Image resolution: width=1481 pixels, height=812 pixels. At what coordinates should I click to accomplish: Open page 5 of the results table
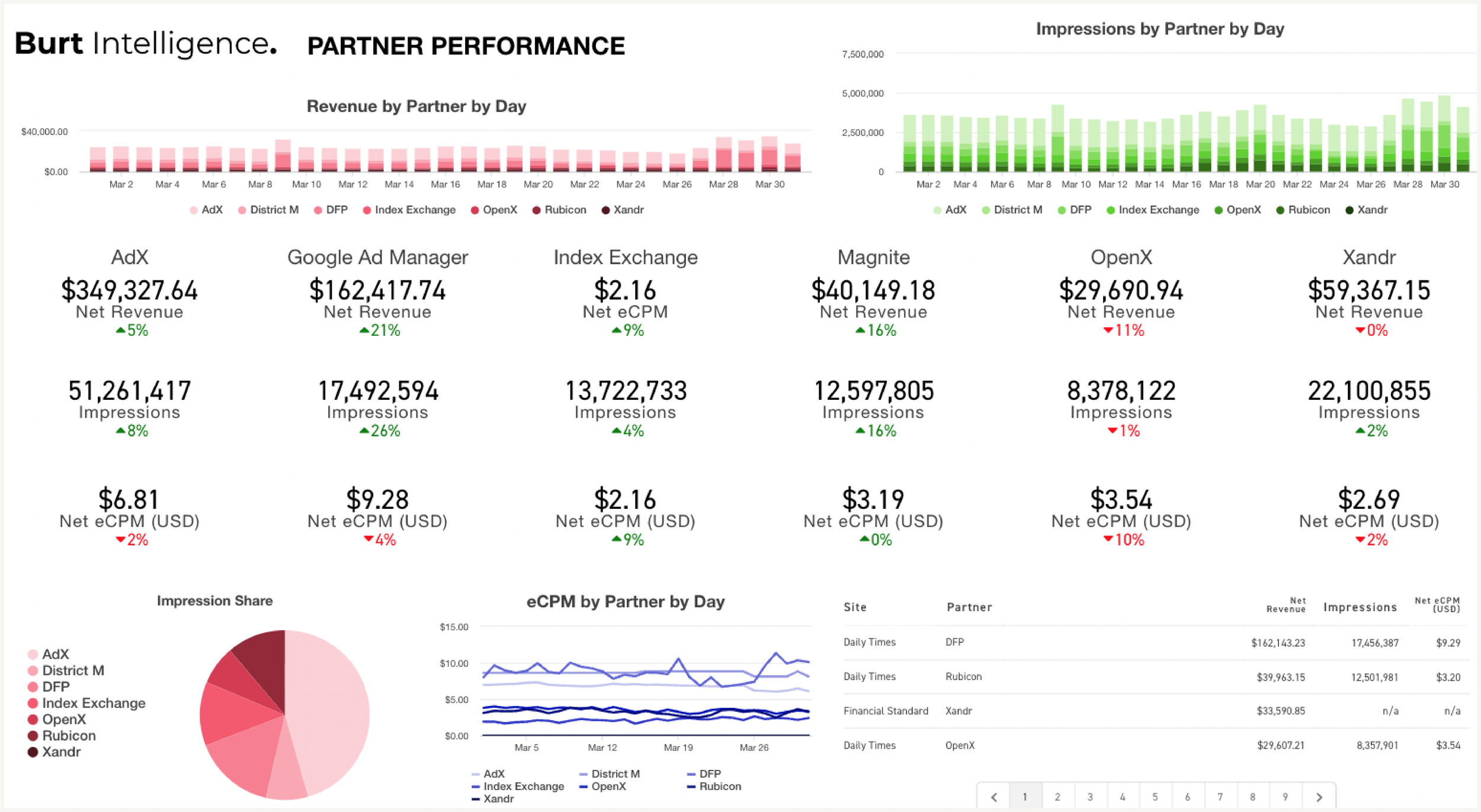point(1155,797)
